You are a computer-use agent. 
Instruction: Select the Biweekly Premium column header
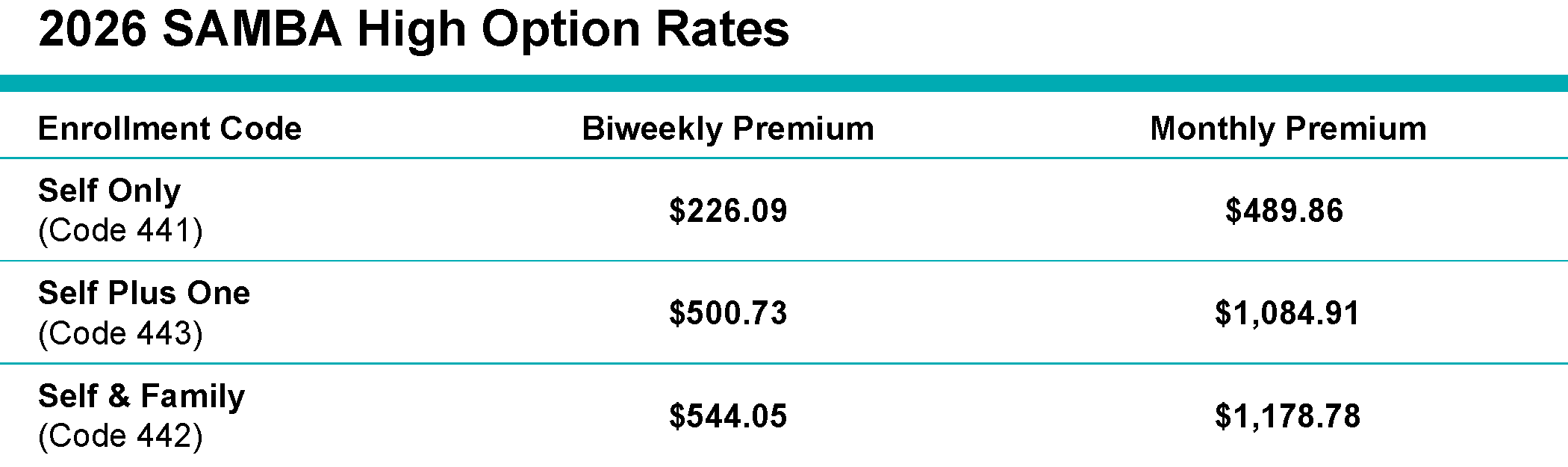[x=728, y=129]
